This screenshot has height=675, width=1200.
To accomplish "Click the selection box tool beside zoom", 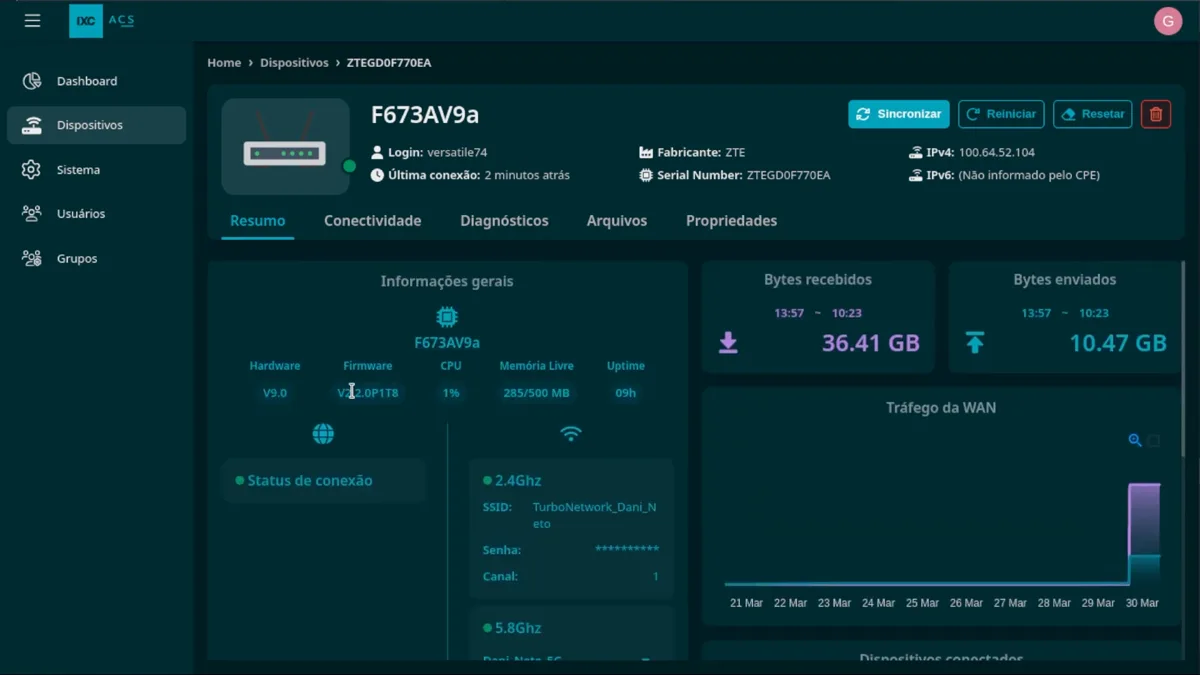I will point(1153,440).
